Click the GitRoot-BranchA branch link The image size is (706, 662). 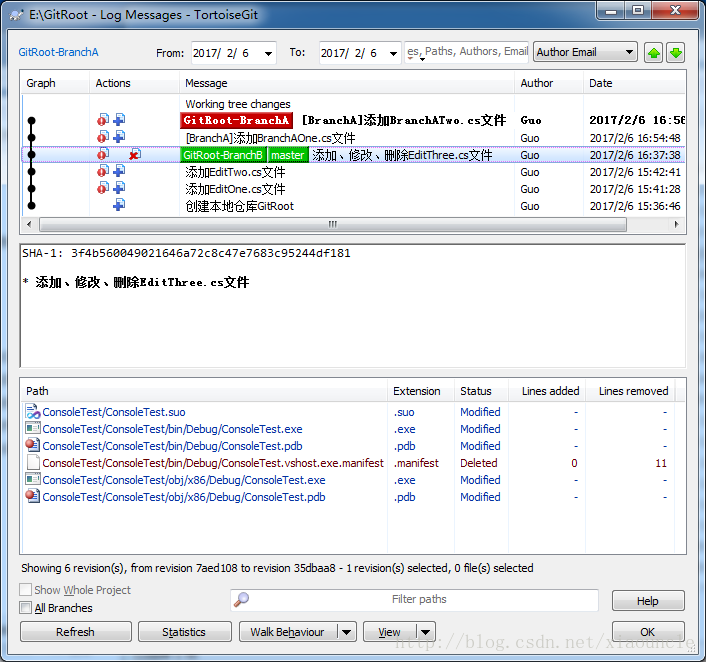[x=59, y=52]
